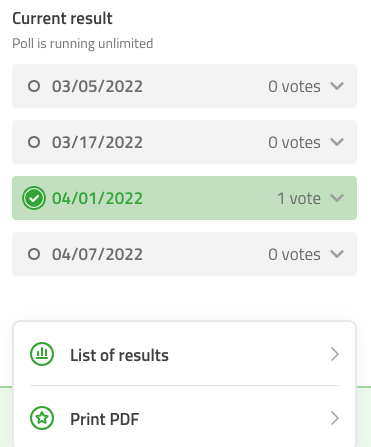Click the "Current result" heading
This screenshot has width=371, height=447.
pos(62,18)
